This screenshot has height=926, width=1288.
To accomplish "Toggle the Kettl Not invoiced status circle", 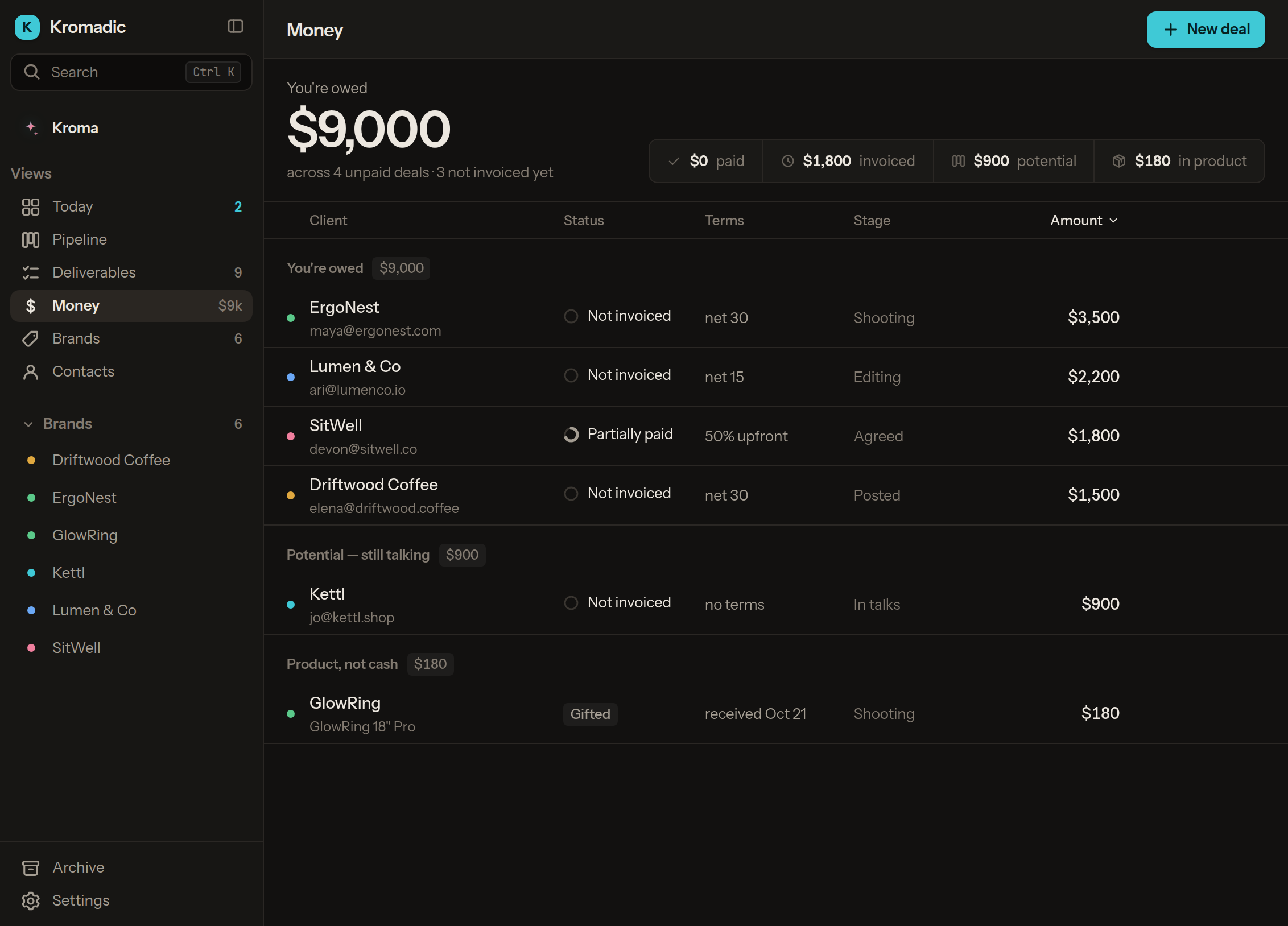I will (x=571, y=603).
